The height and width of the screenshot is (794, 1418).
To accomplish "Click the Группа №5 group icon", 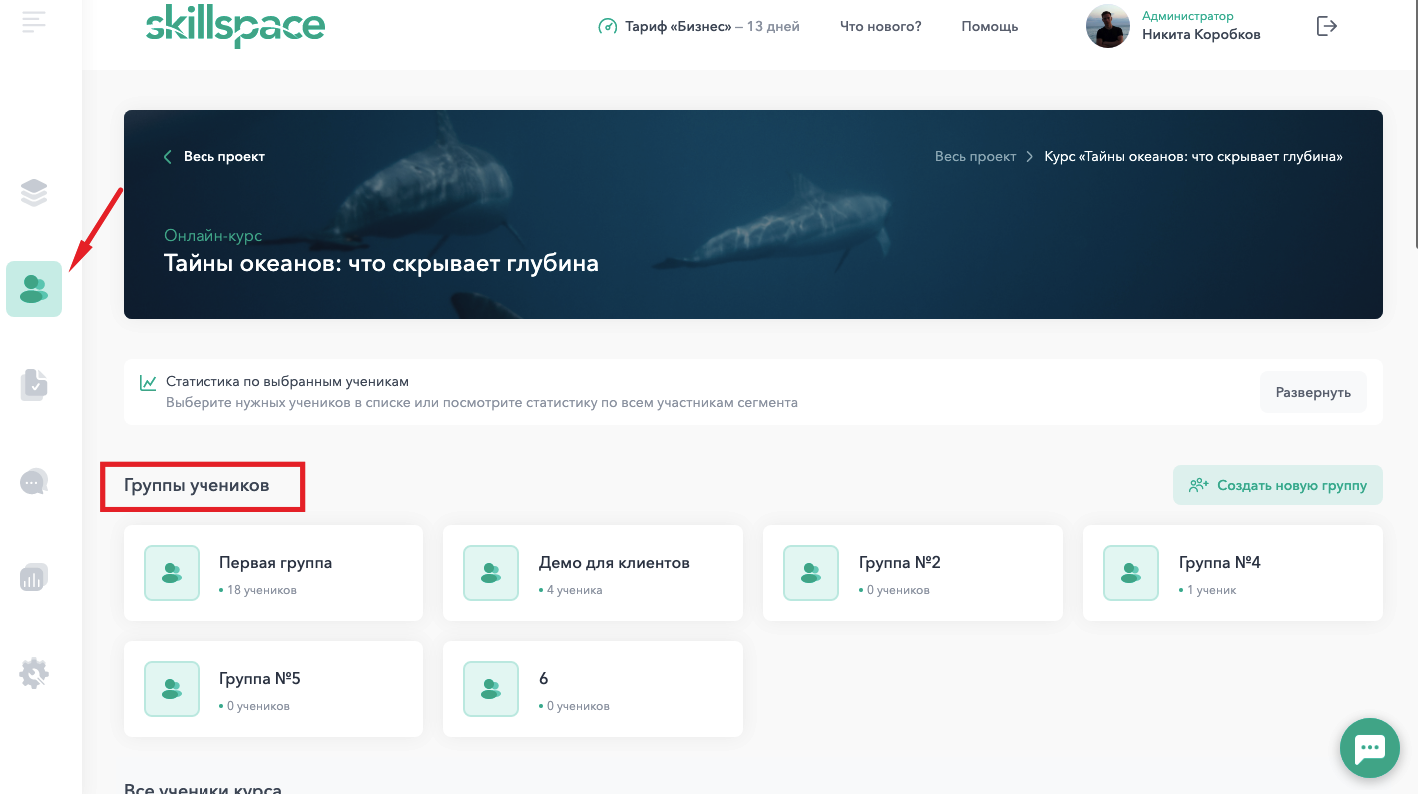I will (172, 689).
